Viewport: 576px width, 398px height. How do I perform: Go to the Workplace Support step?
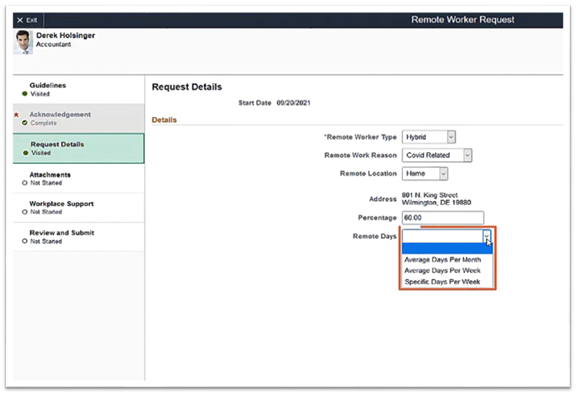coord(78,208)
